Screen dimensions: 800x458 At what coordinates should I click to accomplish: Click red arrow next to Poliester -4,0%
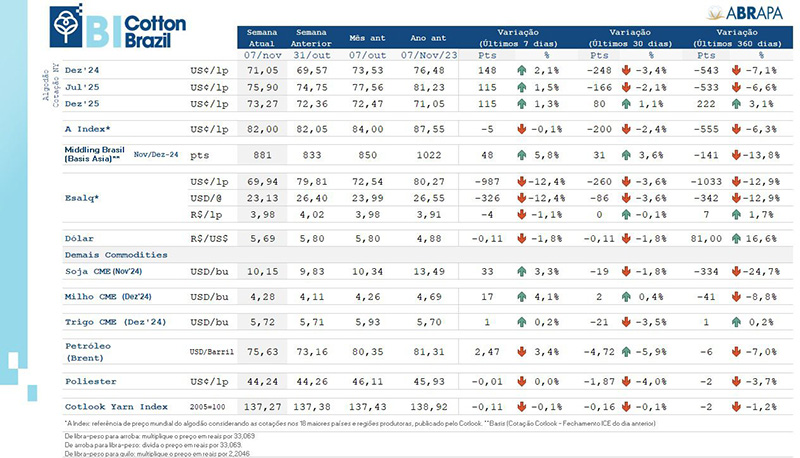627,381
